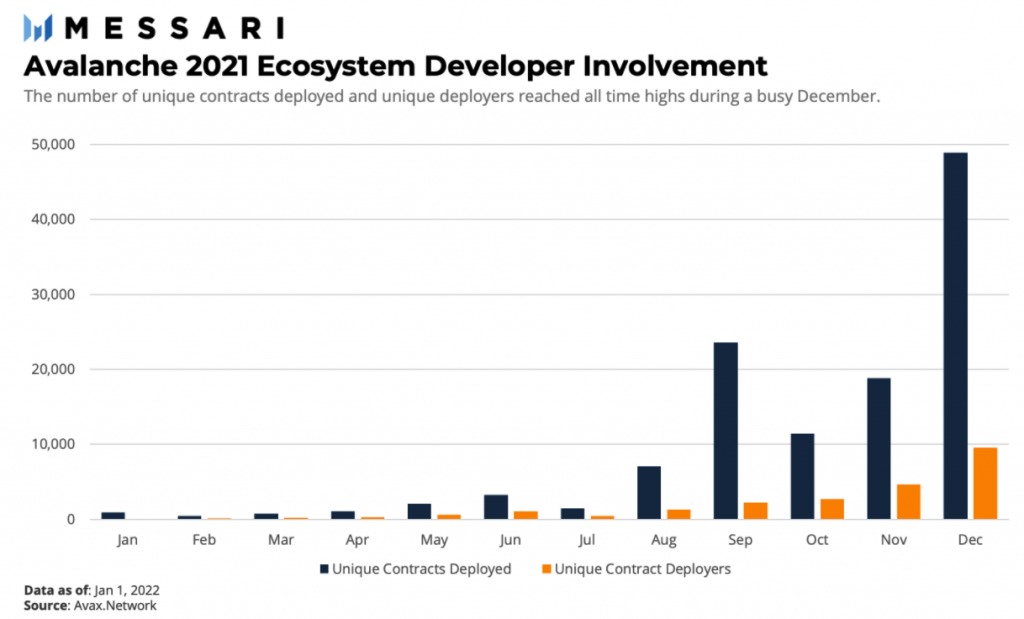Click the Jun x-axis label
The width and height of the screenshot is (1024, 619).
click(510, 540)
